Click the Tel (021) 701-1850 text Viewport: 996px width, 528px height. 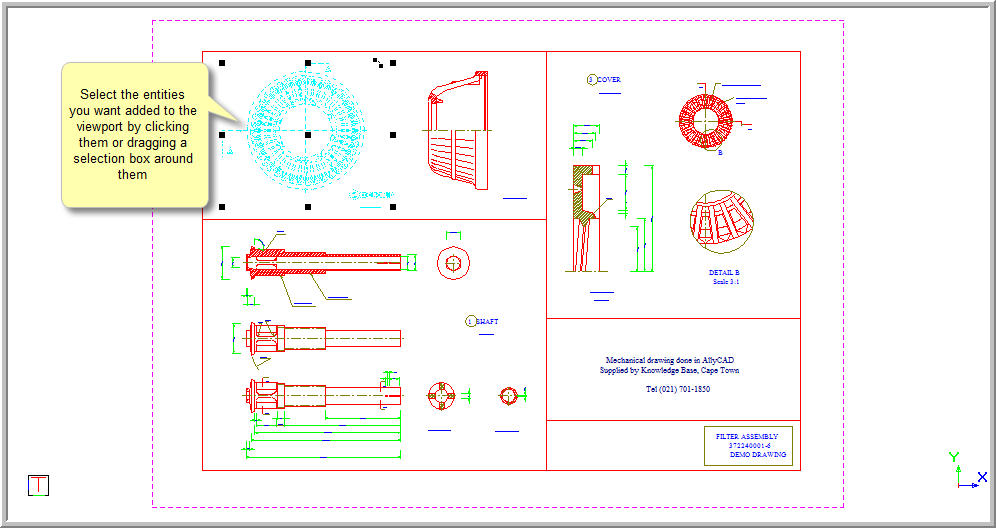[x=677, y=389]
